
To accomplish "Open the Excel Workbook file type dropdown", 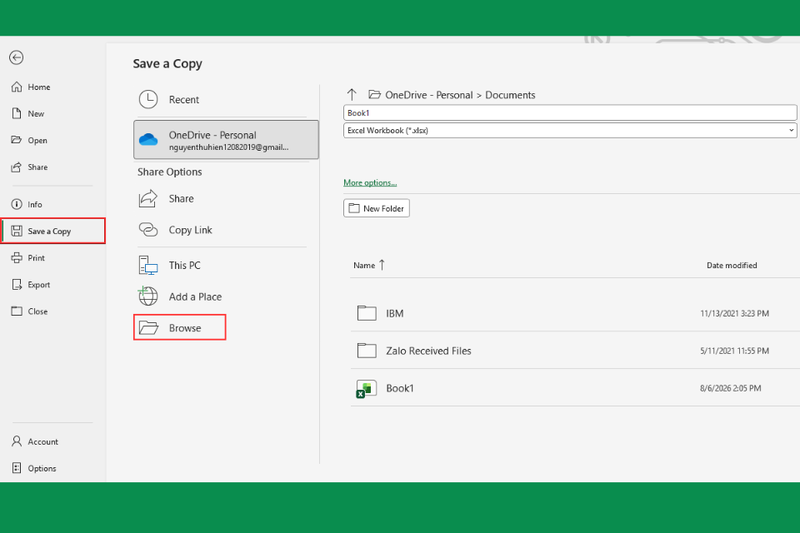I will (570, 131).
